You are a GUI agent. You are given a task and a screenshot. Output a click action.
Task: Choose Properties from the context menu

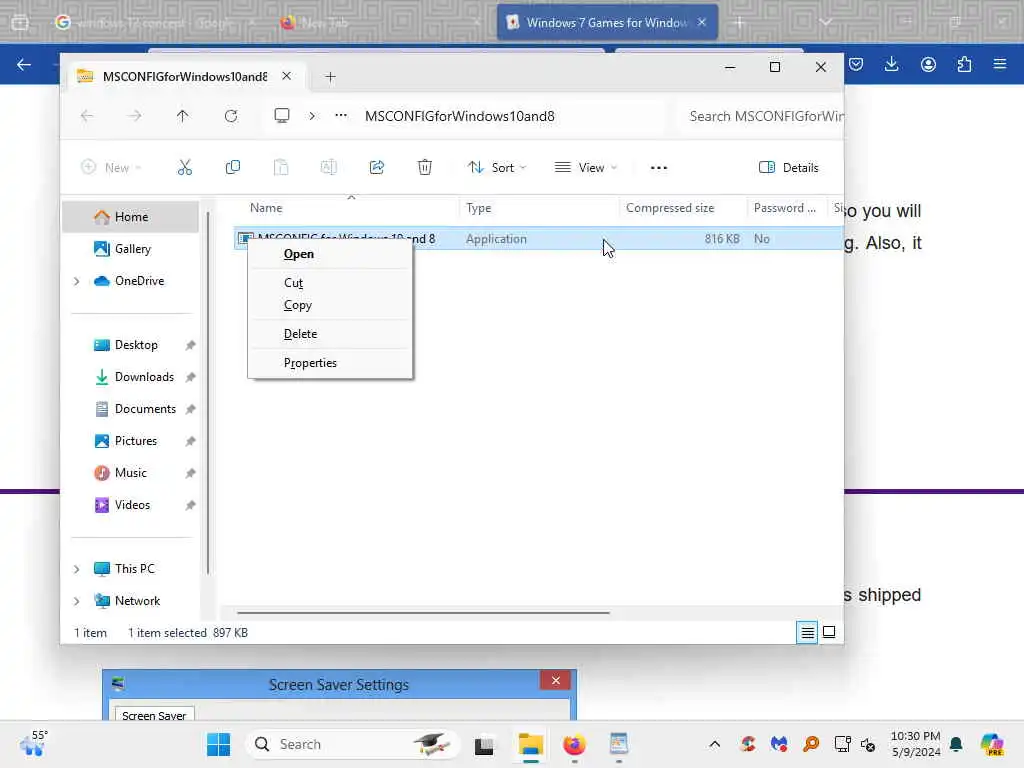coord(330,363)
